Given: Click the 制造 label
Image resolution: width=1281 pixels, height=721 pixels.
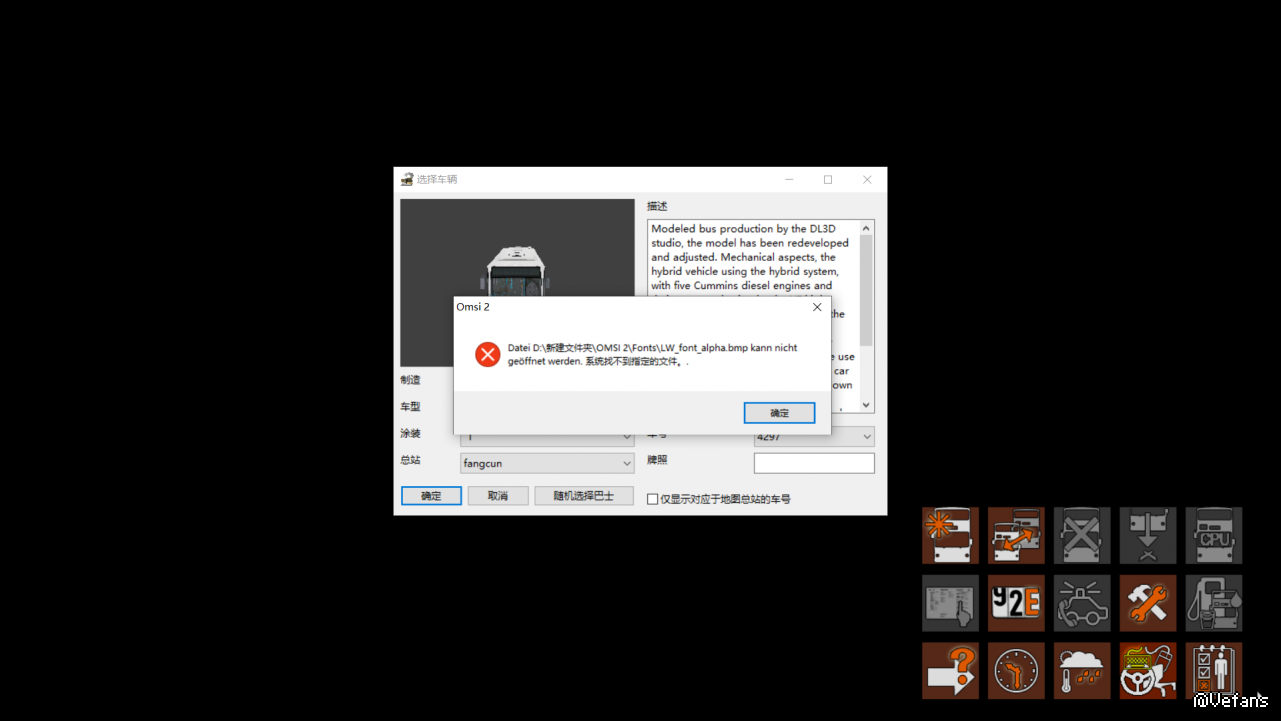Looking at the screenshot, I should tap(411, 380).
